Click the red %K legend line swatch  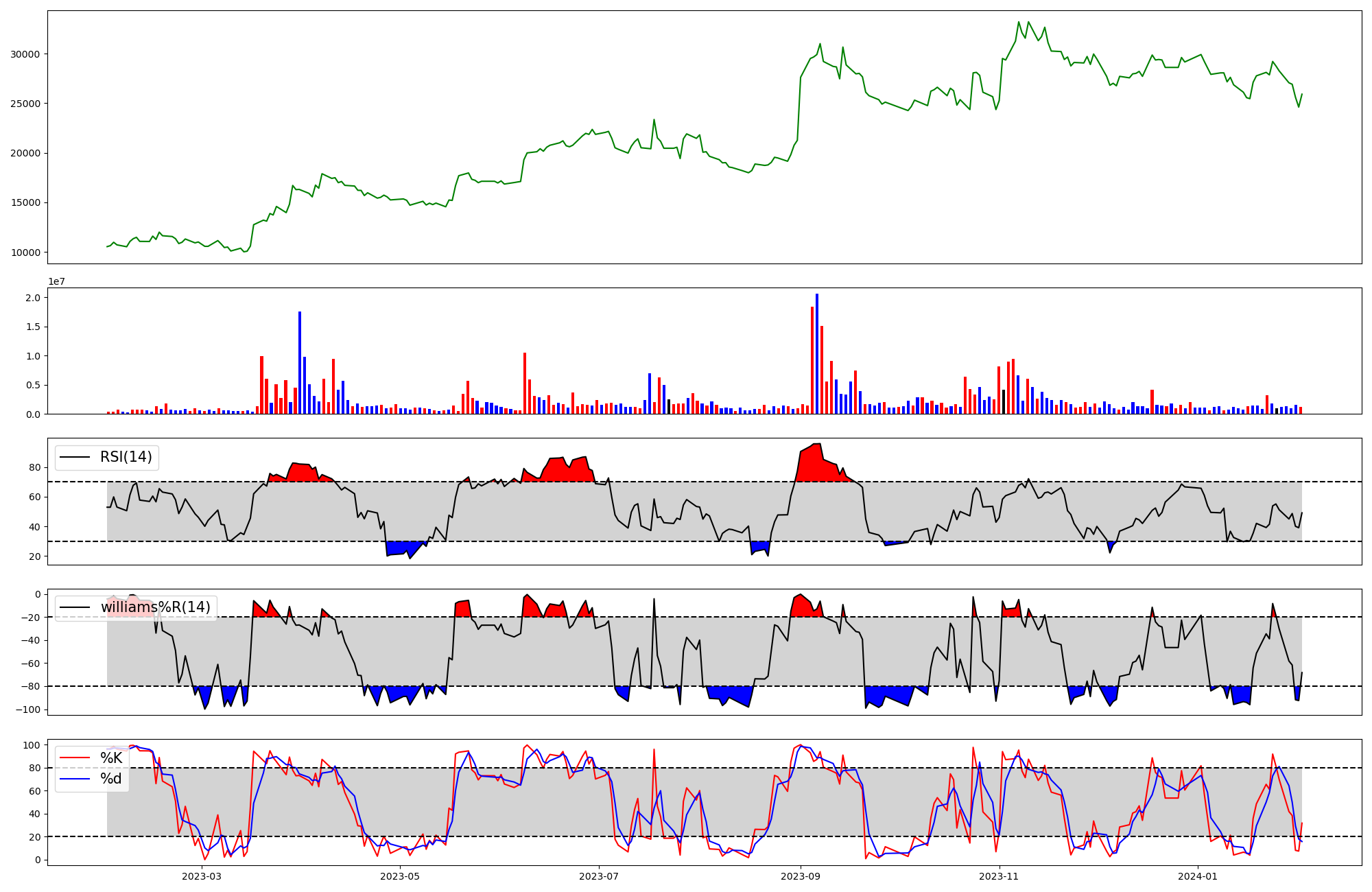coord(74,758)
